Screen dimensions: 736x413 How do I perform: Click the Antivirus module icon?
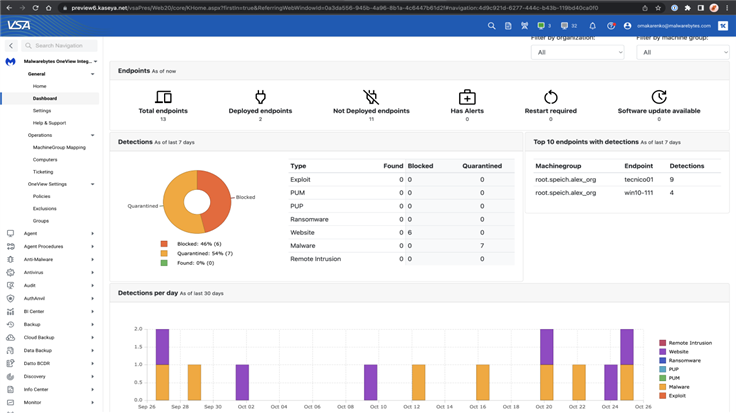pos(10,272)
